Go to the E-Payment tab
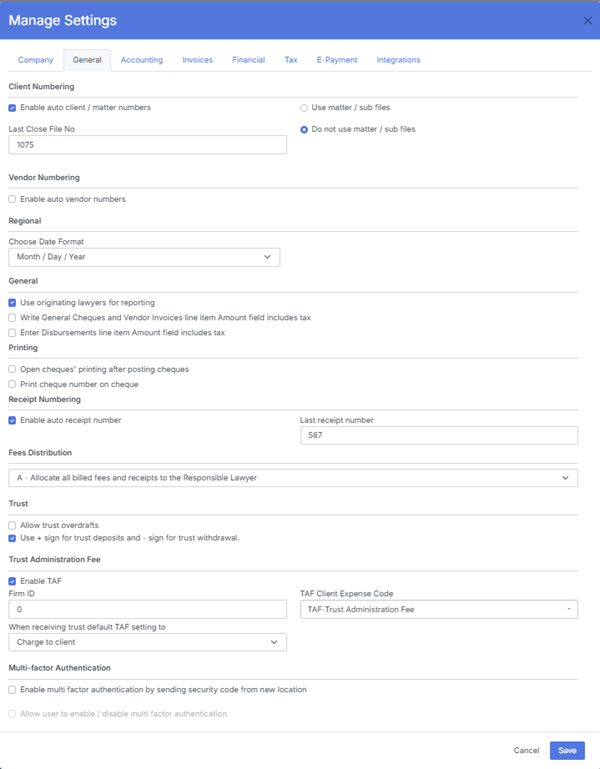The height and width of the screenshot is (769, 600). click(x=337, y=60)
